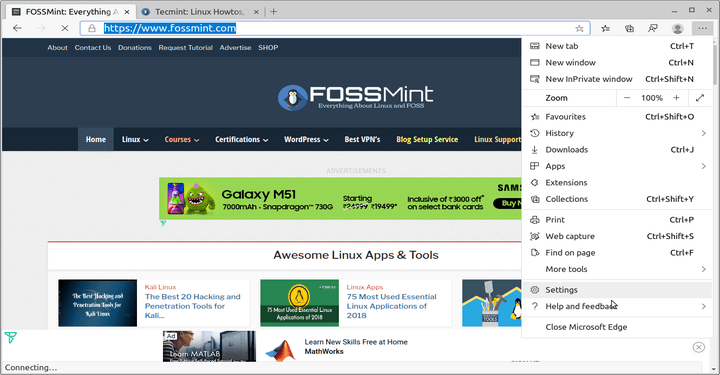Open Downloads from the menu
The image size is (720, 375).
[617, 150]
